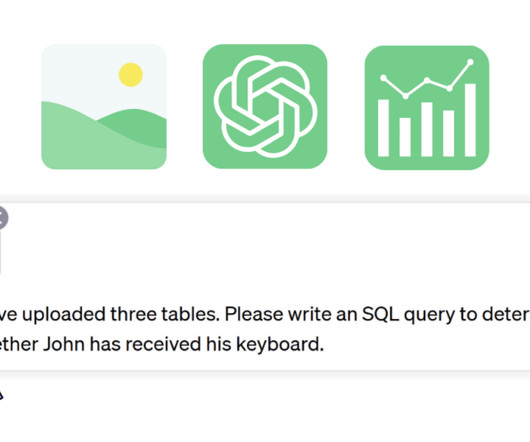The width and height of the screenshot is (530, 442).
Task: Click the light green foreground hill in picture
Action: [x=101, y=145]
